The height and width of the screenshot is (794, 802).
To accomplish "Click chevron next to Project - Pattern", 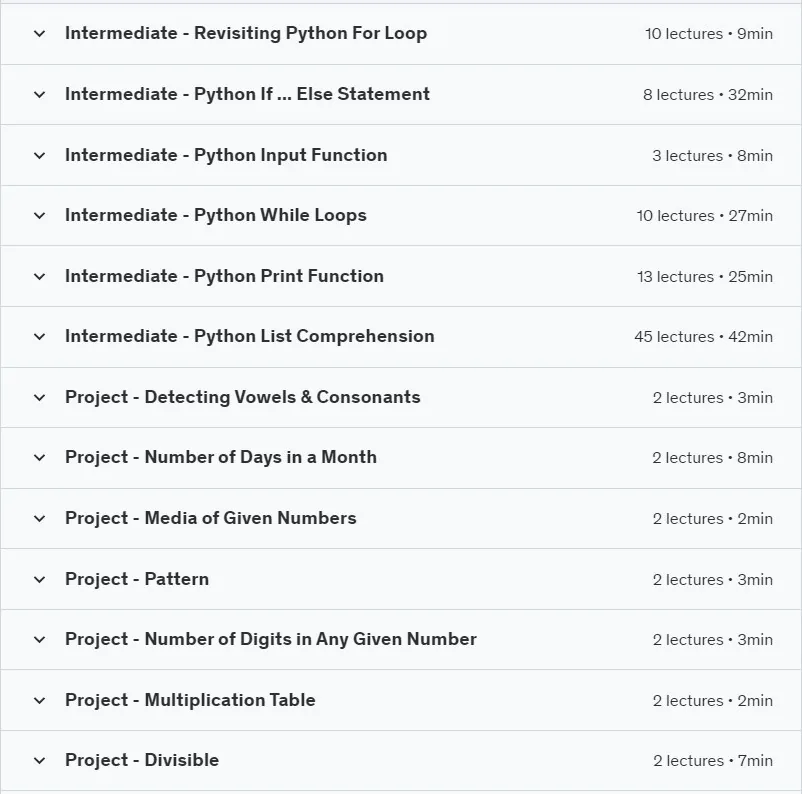I will [39, 580].
